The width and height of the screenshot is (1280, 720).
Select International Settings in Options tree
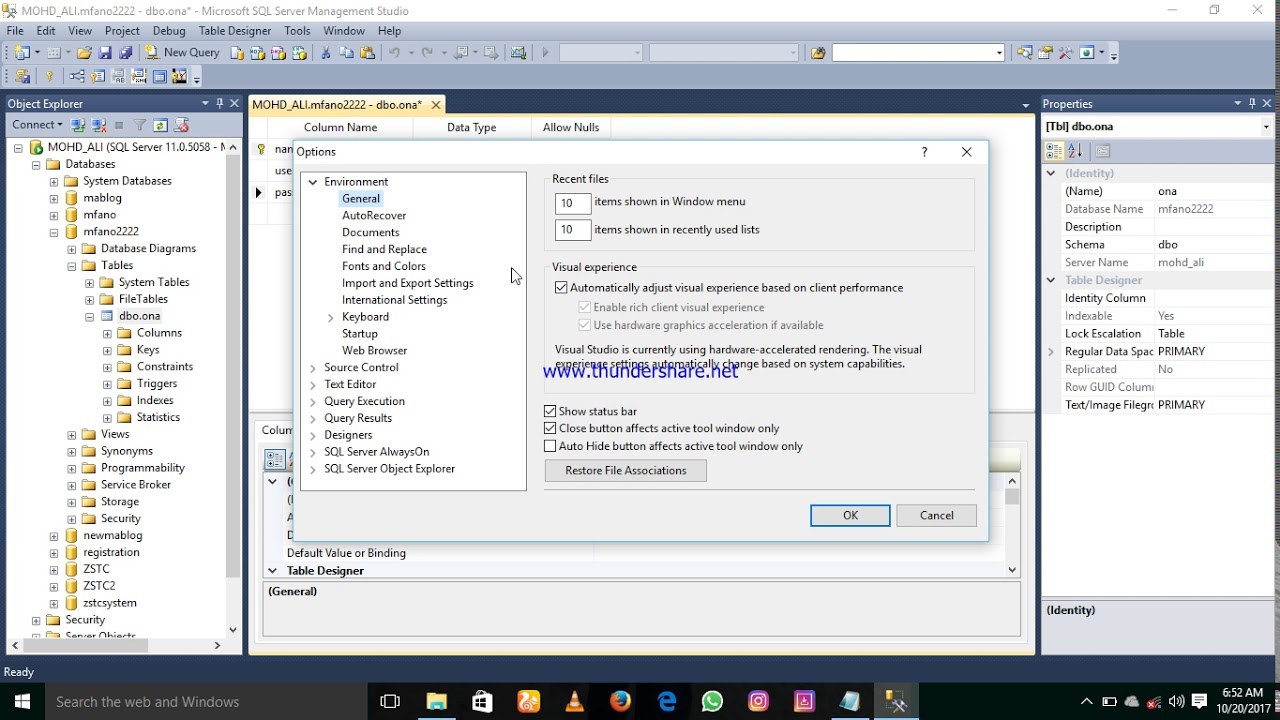[x=394, y=300]
